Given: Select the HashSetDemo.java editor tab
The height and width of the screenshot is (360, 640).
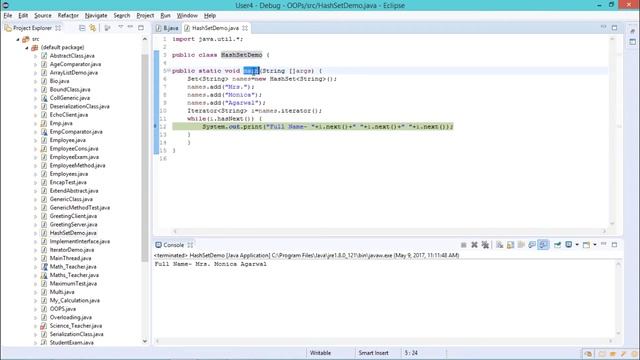Looking at the screenshot, I should (216, 28).
